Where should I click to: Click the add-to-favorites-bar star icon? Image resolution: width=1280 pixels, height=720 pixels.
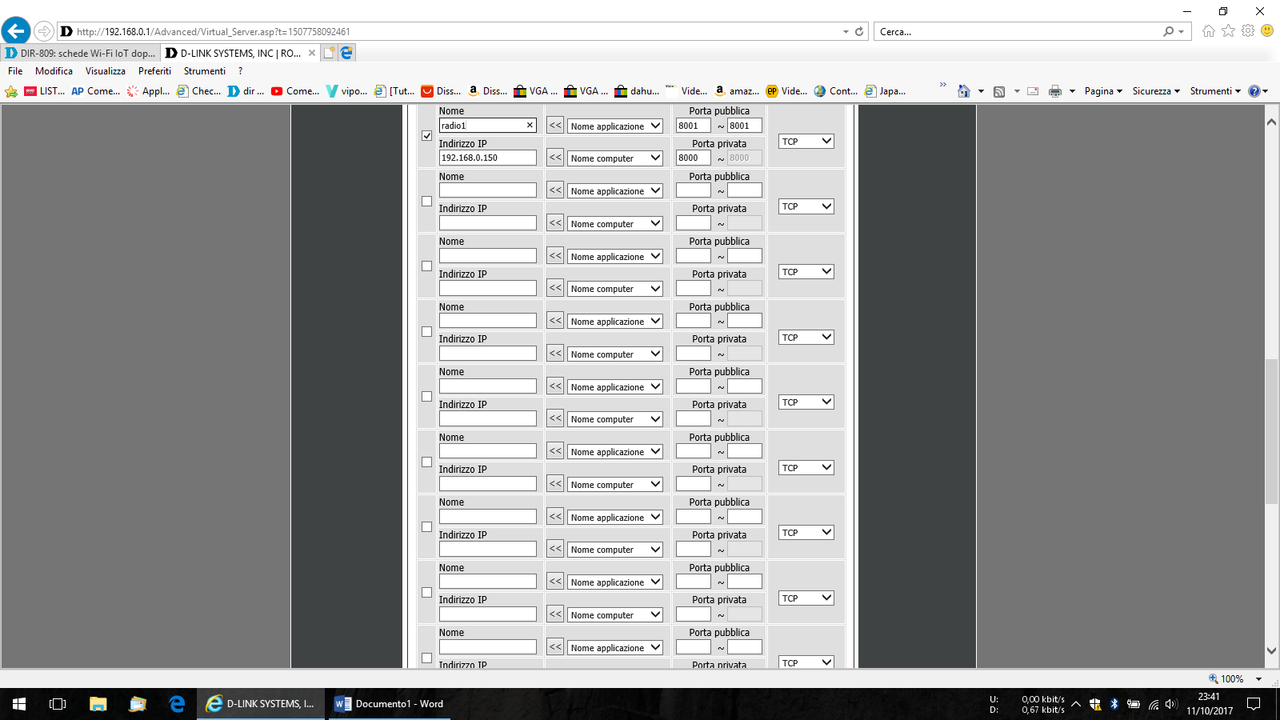[x=12, y=91]
